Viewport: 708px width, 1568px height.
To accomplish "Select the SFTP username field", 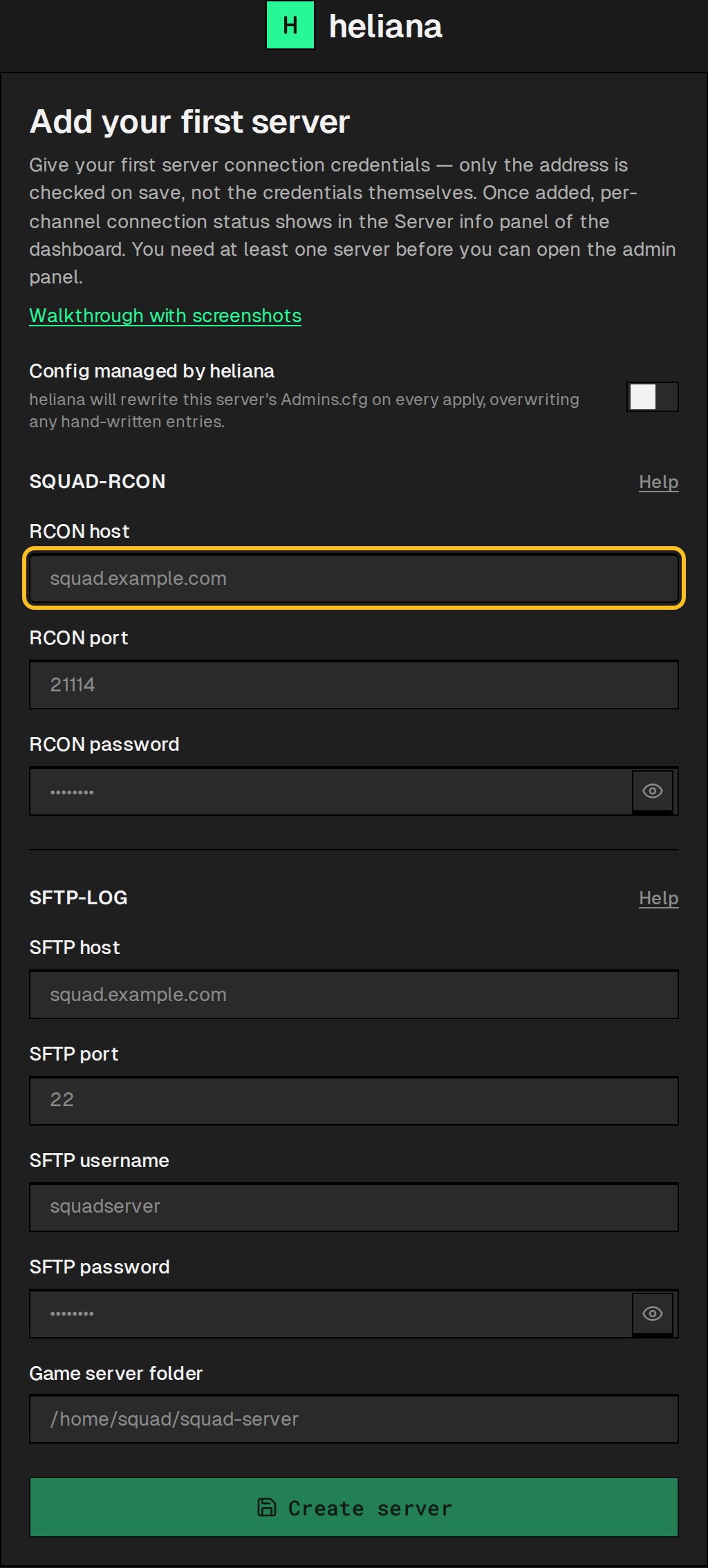I will pos(354,1207).
